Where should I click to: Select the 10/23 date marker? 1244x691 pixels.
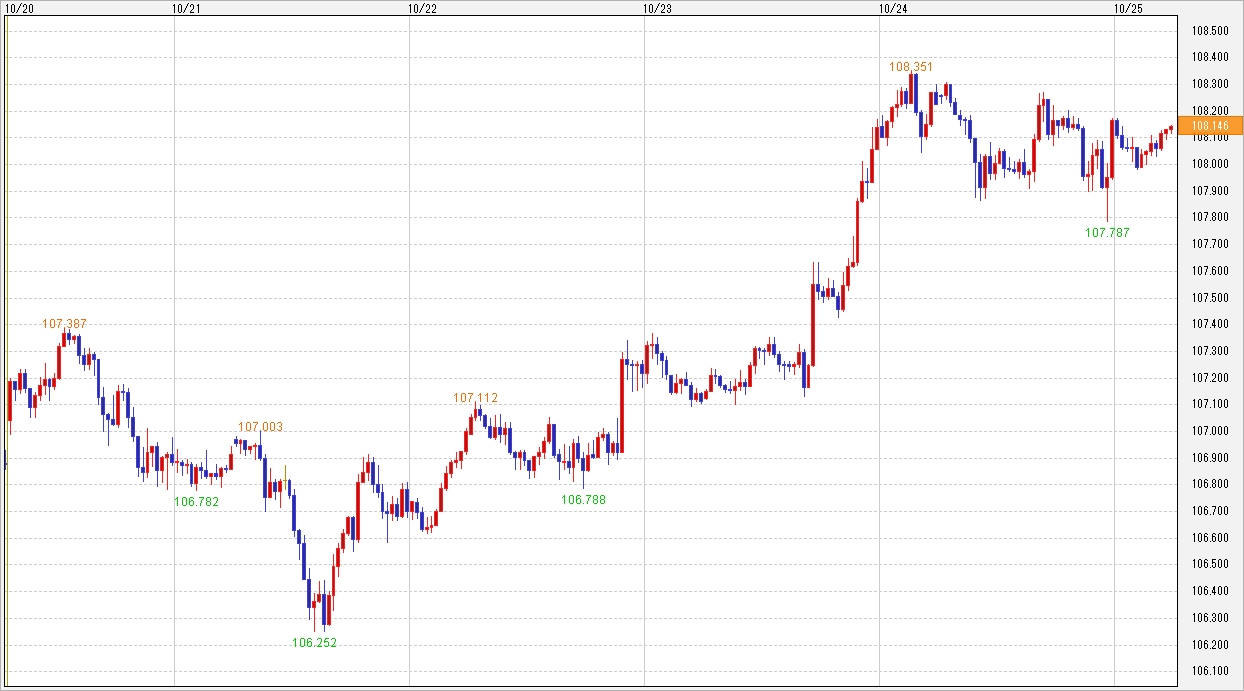[x=657, y=8]
